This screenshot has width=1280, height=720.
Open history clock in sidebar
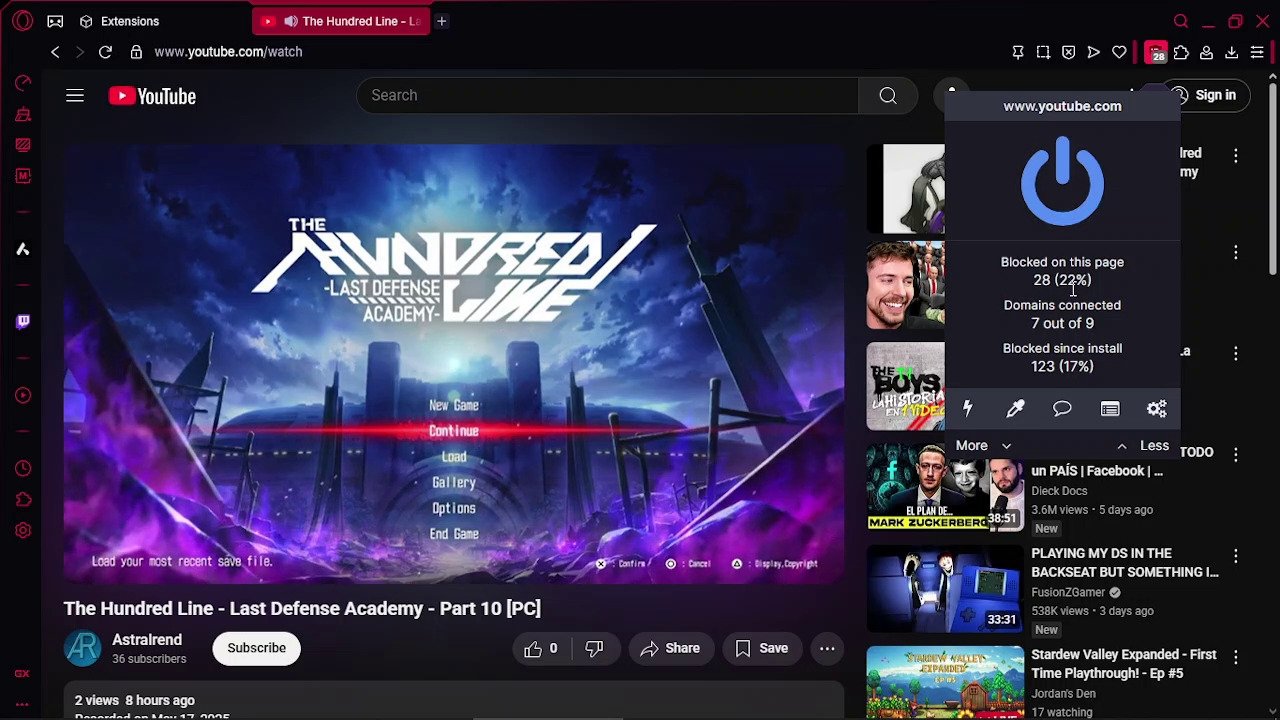(x=23, y=468)
